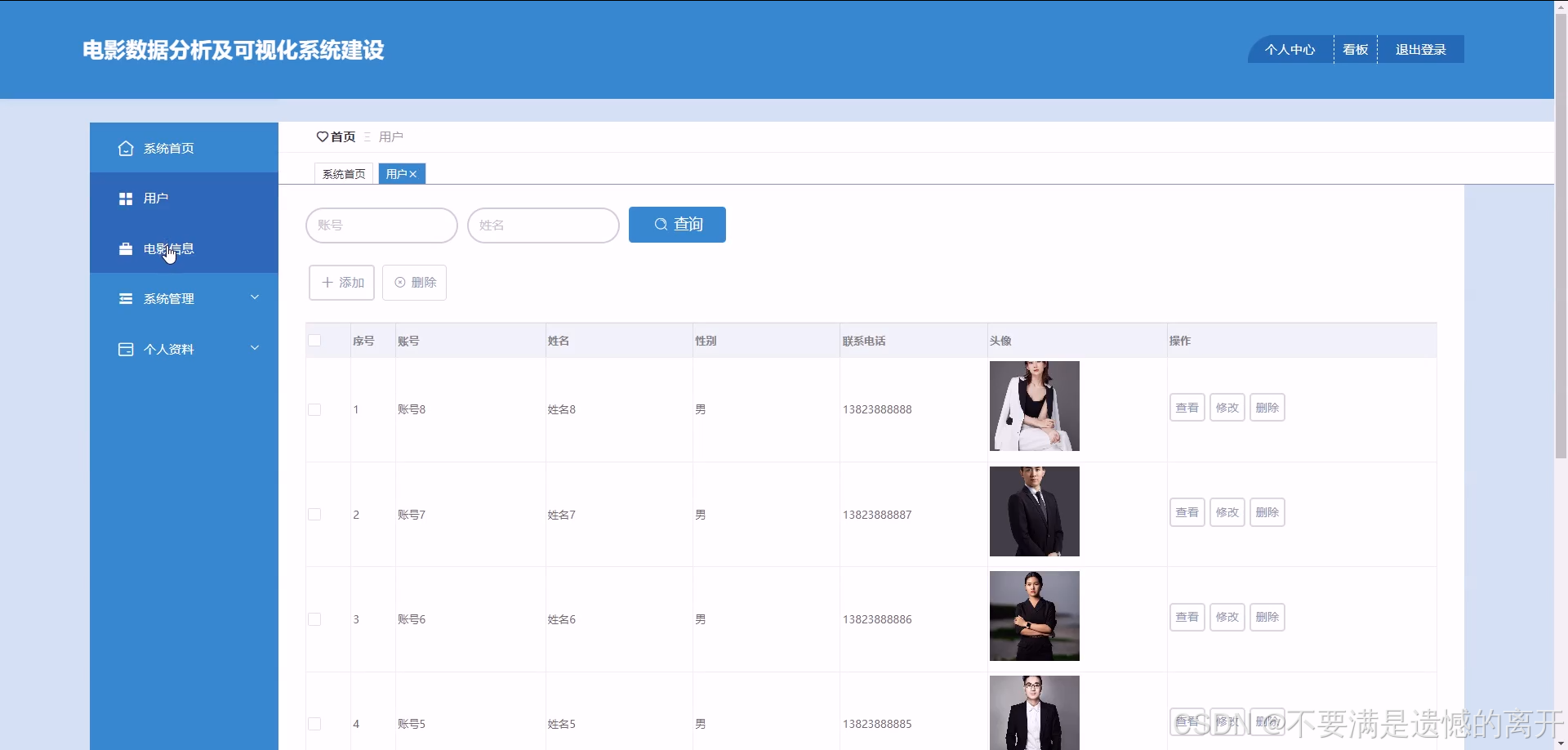Click 修改 for row 账号8

(1227, 408)
